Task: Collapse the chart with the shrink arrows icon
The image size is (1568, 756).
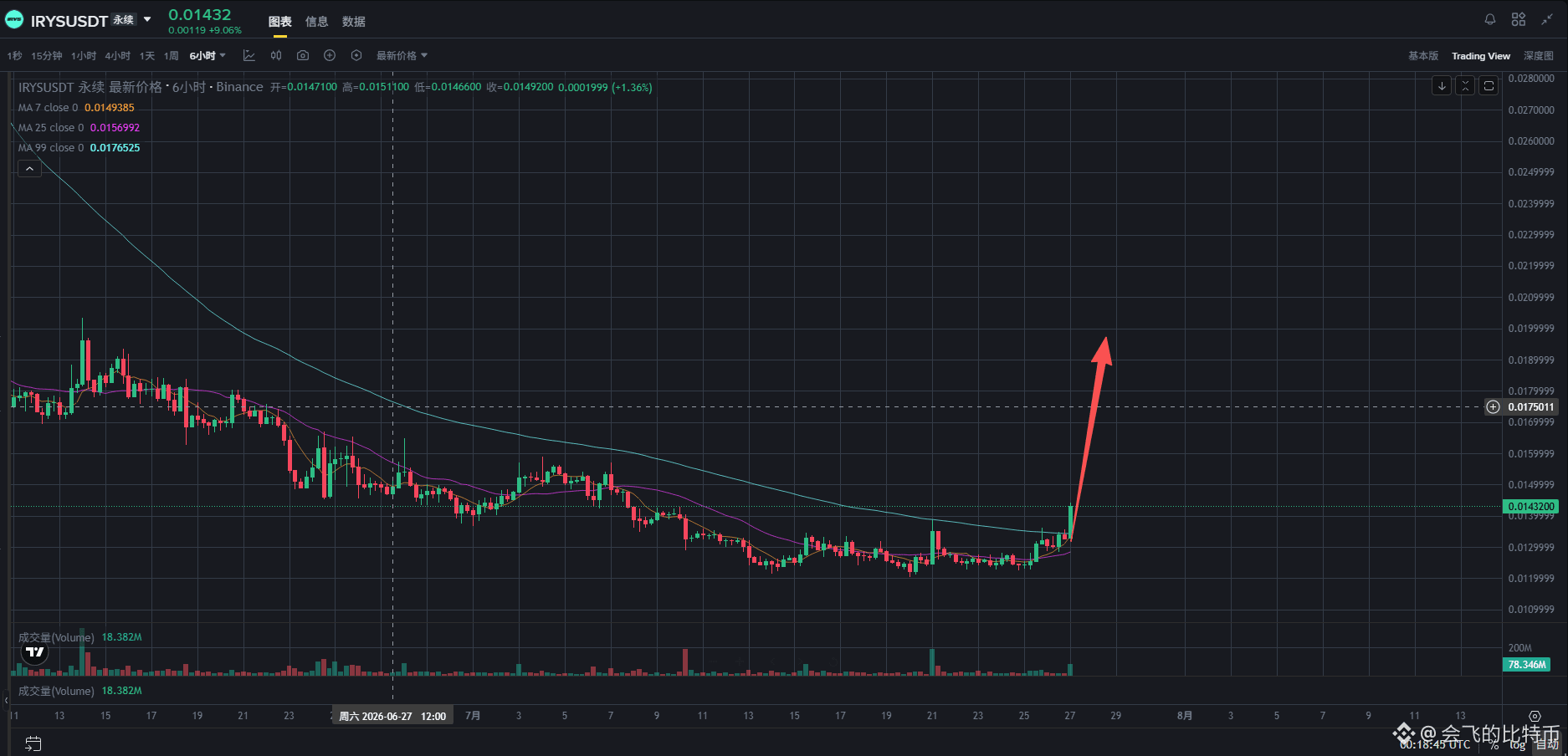Action: (x=1548, y=19)
